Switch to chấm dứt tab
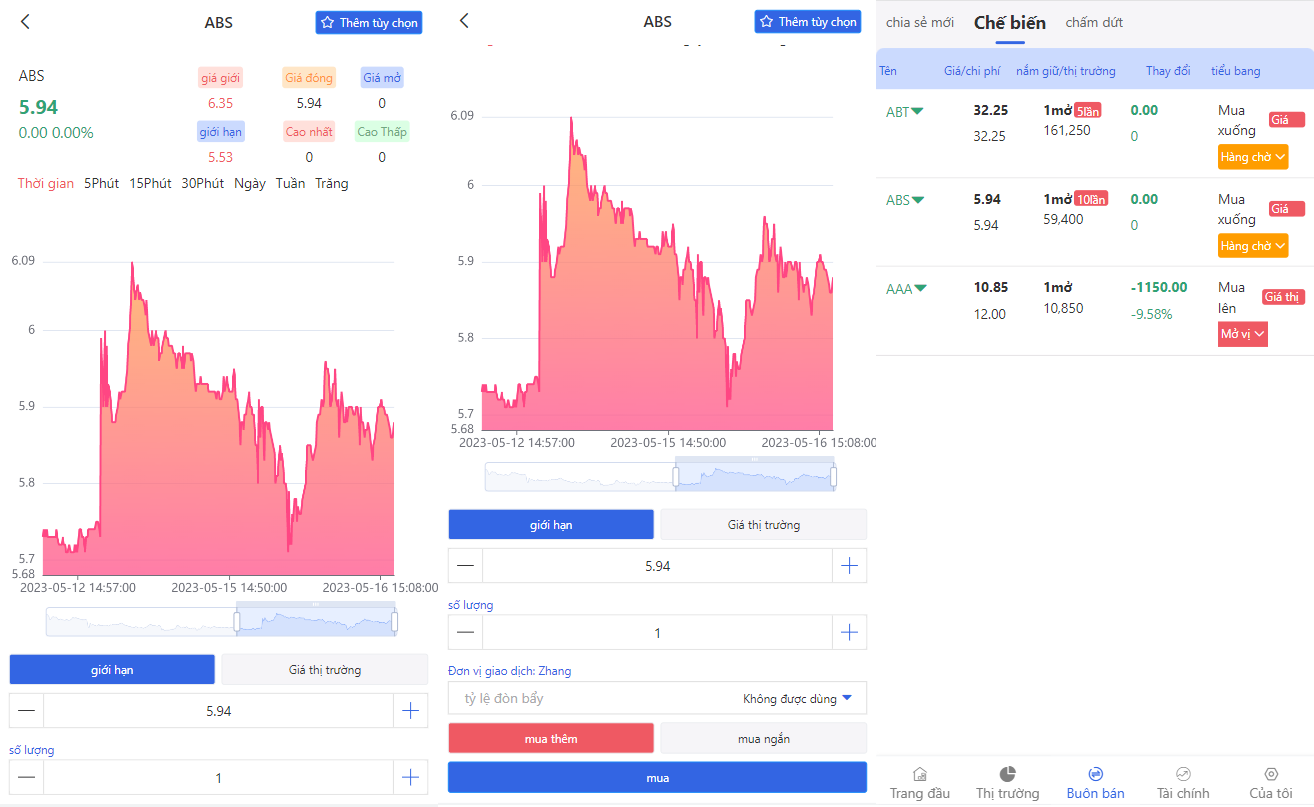 (1094, 22)
